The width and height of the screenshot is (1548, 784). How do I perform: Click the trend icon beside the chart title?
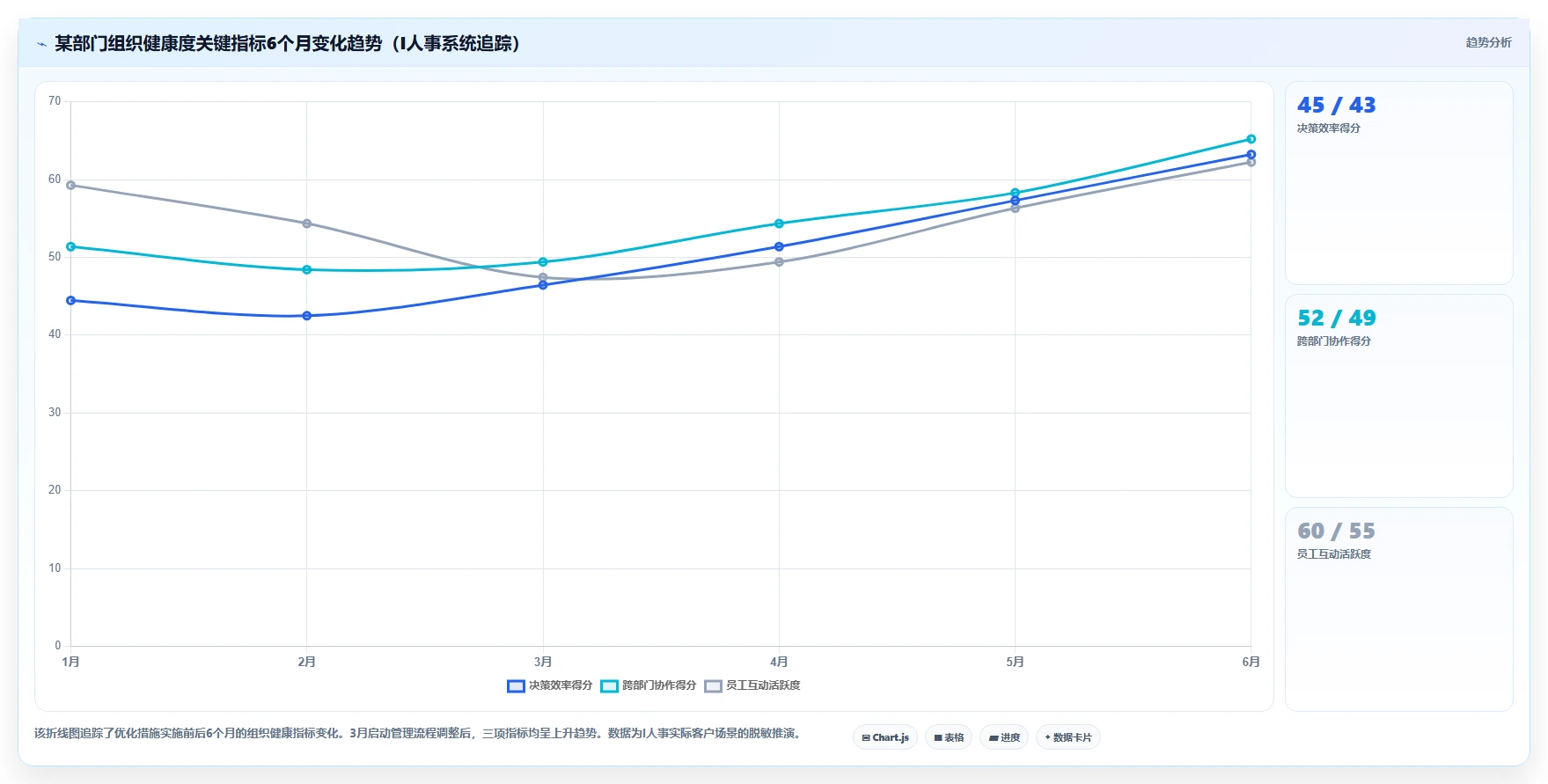click(x=41, y=44)
